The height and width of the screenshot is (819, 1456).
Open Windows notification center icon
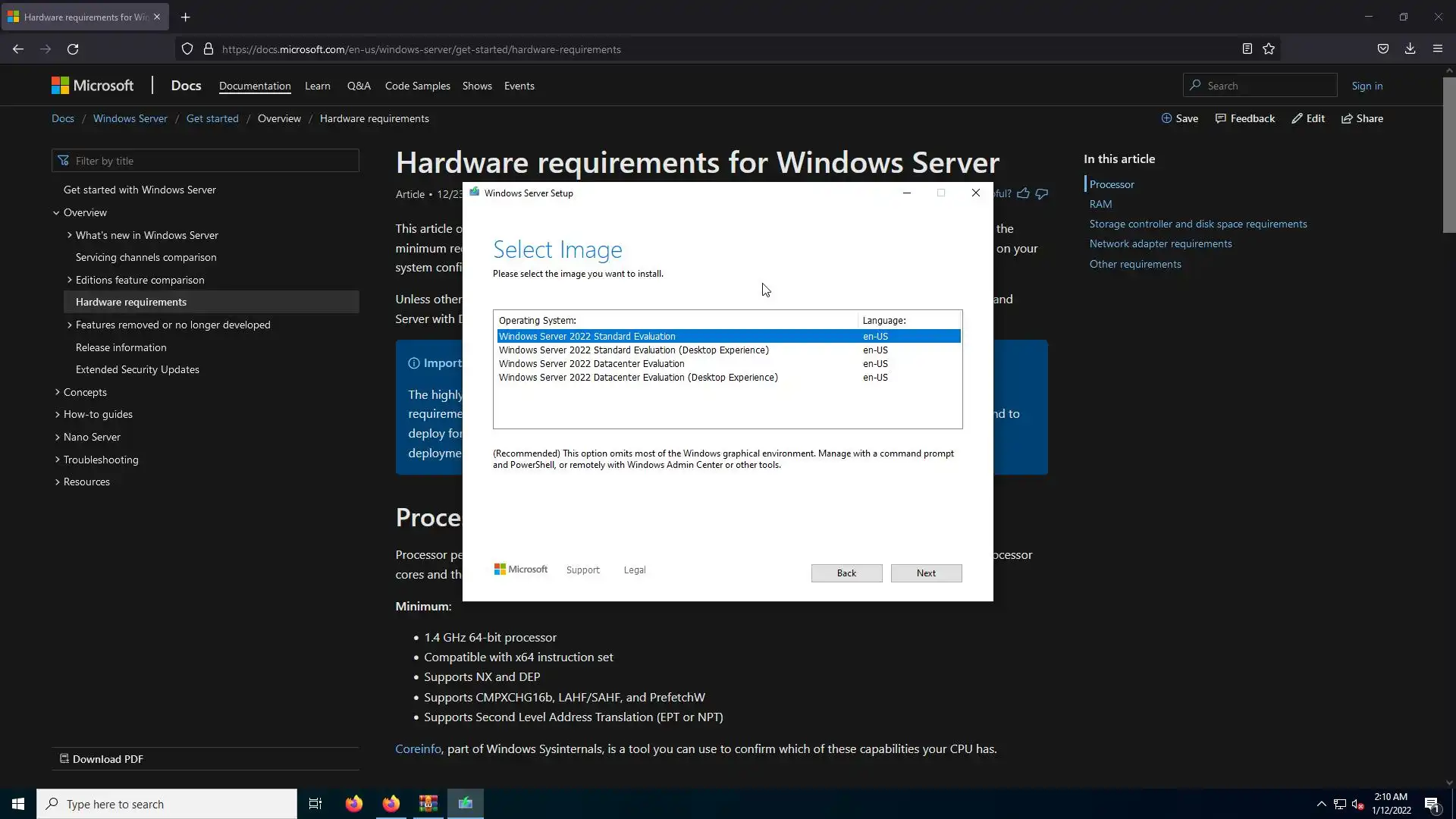1432,805
